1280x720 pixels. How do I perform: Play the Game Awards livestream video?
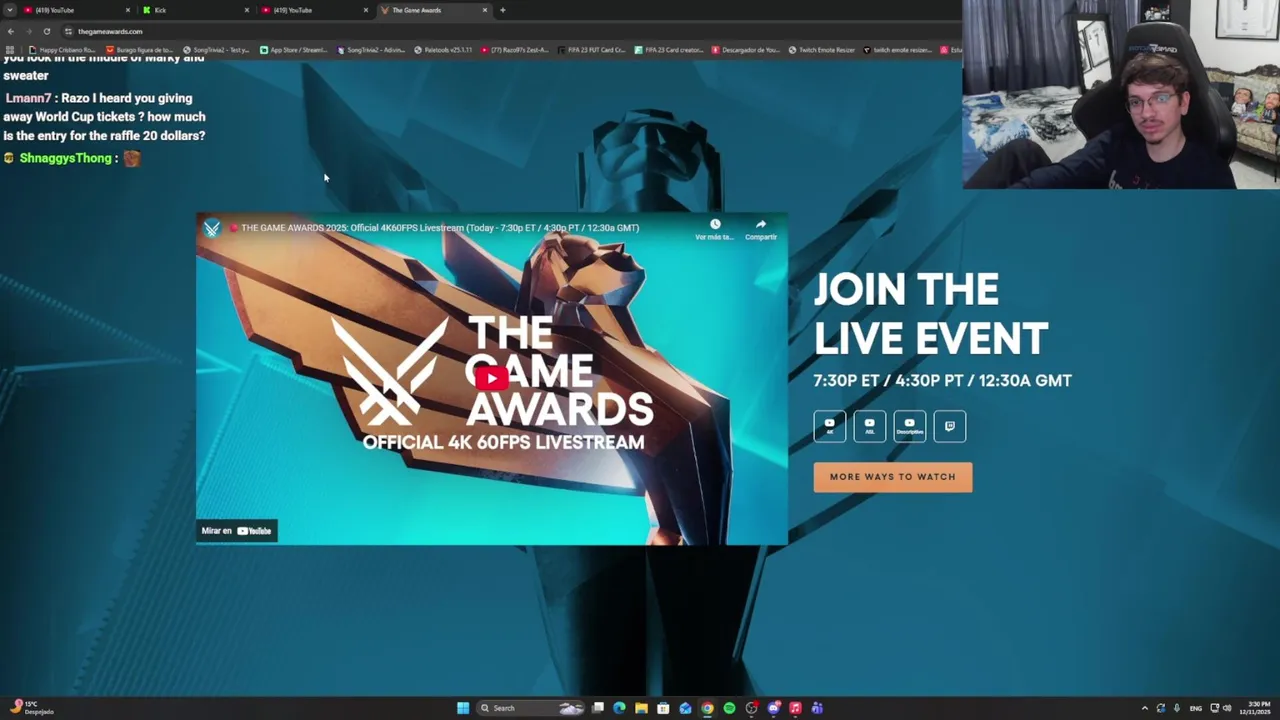click(x=491, y=378)
